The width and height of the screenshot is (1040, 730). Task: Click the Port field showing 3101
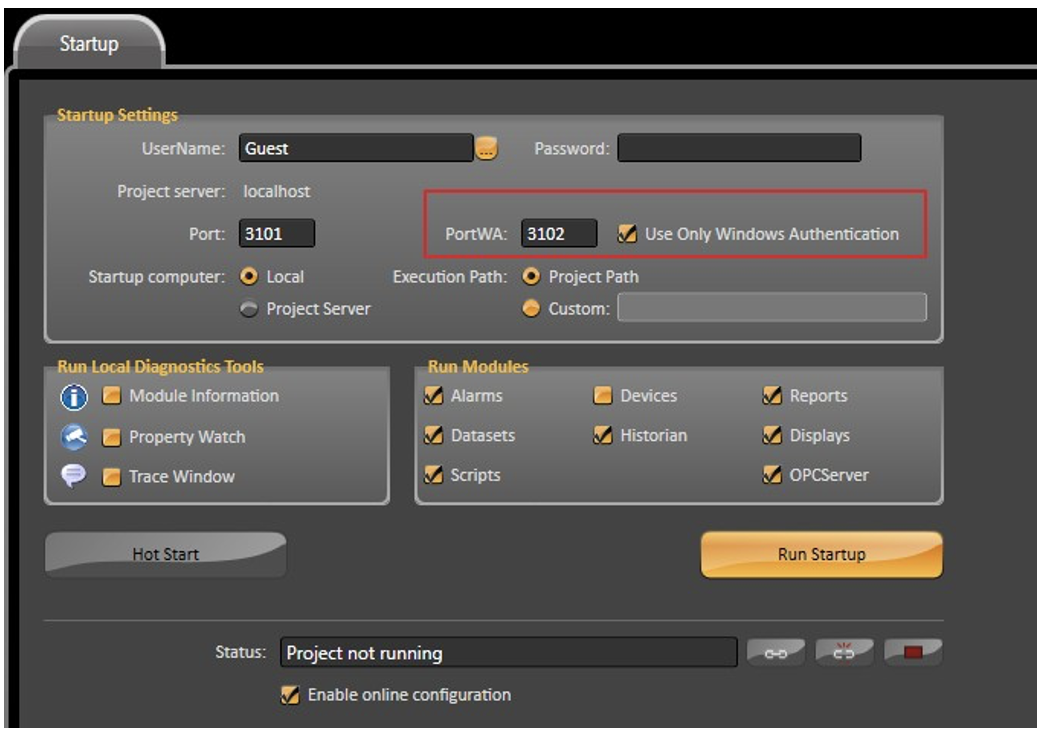point(276,234)
